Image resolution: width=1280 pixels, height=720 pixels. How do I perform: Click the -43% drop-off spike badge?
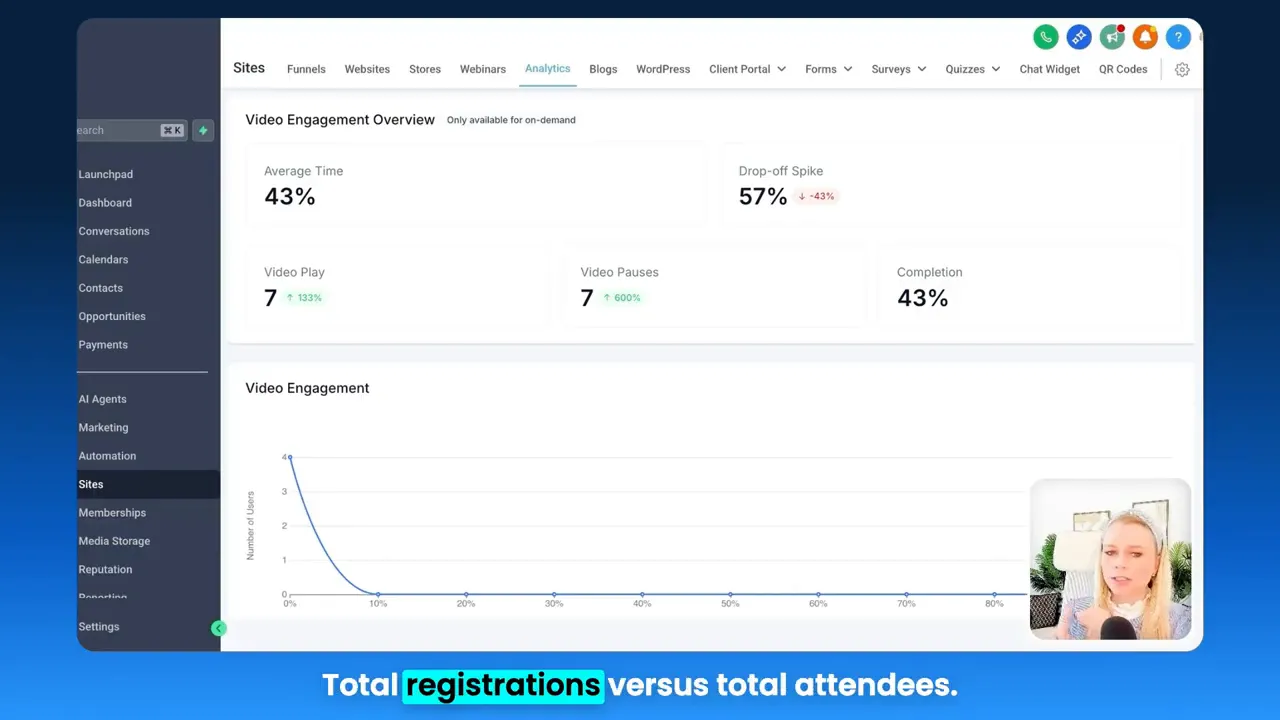pyautogui.click(x=816, y=196)
